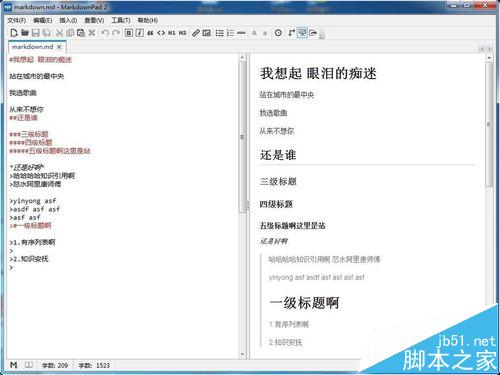Insert an unordered bullet list

(220, 33)
